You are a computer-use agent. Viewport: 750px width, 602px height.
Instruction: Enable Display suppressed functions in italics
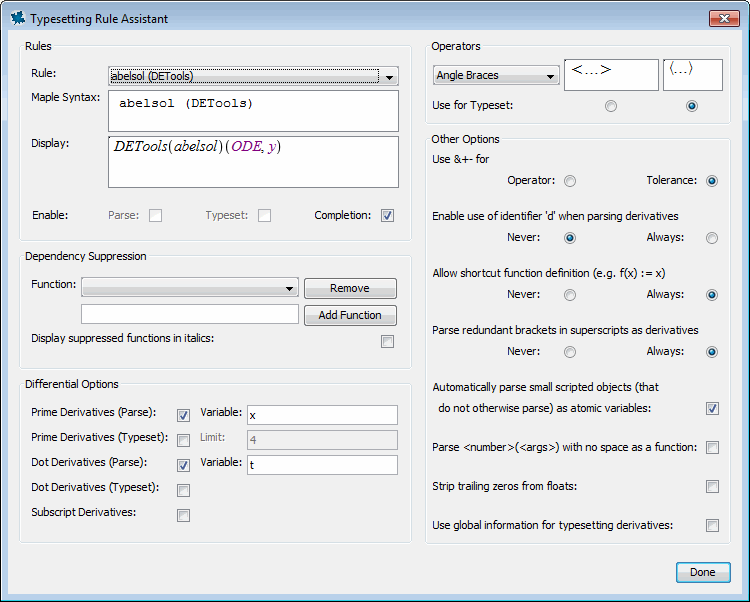pyautogui.click(x=387, y=341)
